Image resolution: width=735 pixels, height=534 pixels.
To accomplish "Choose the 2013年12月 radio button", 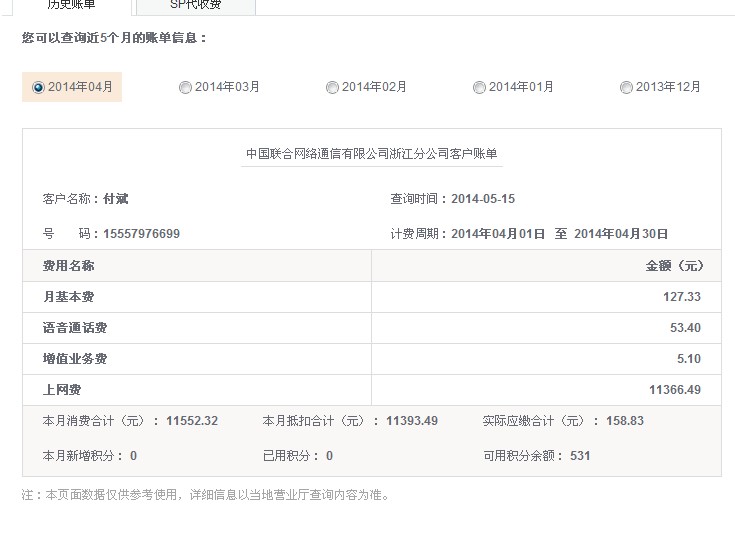I will coord(627,87).
